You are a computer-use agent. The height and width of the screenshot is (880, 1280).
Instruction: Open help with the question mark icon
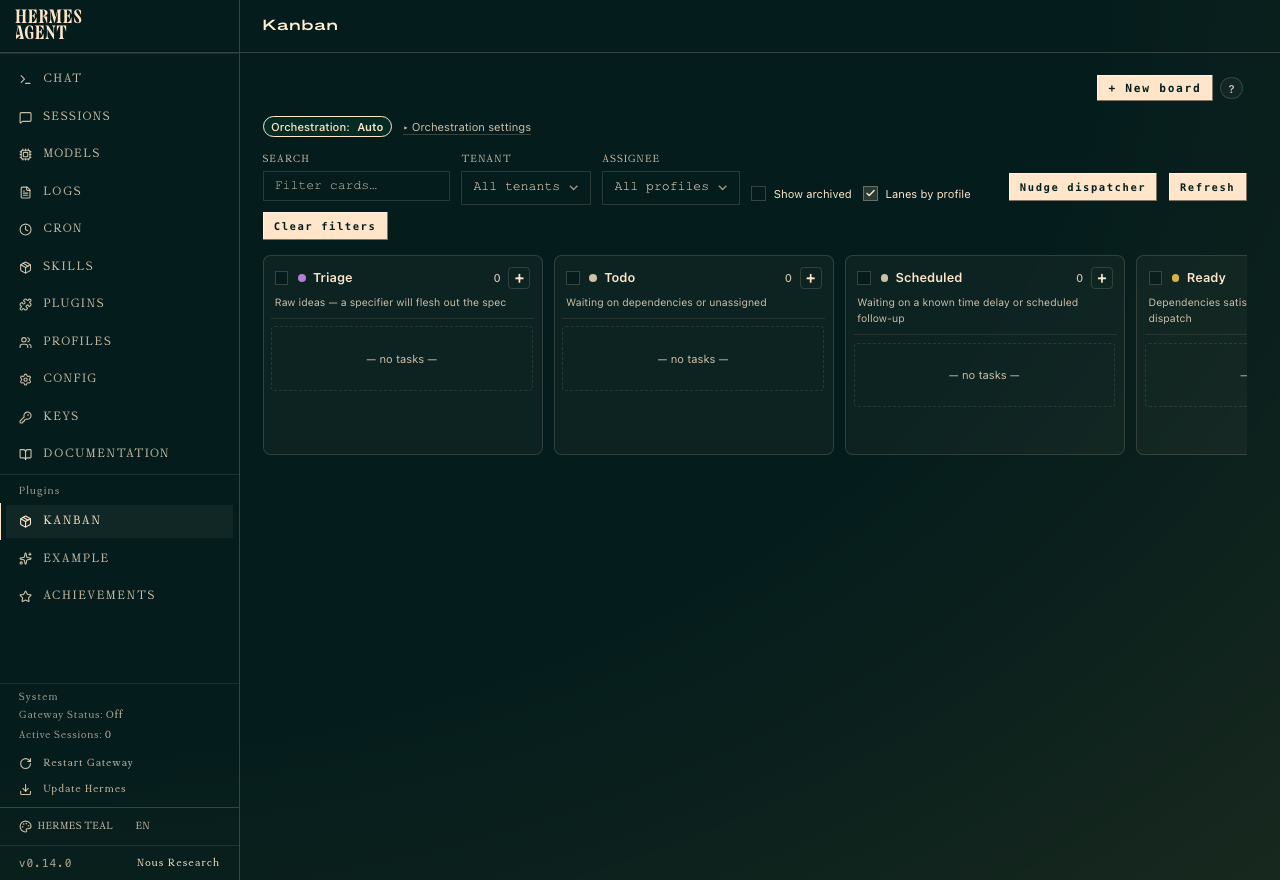[x=1232, y=88]
